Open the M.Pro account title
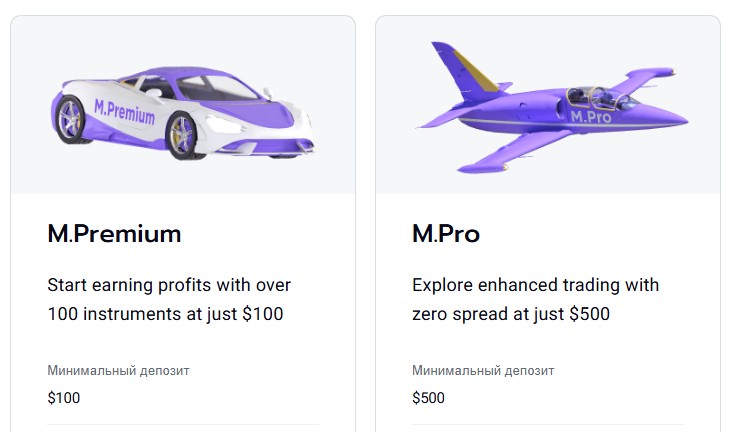This screenshot has height=432, width=735. click(x=446, y=234)
